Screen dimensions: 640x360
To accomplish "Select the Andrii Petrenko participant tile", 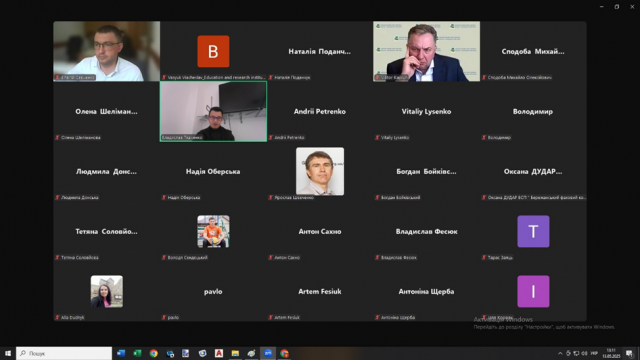I will [320, 111].
